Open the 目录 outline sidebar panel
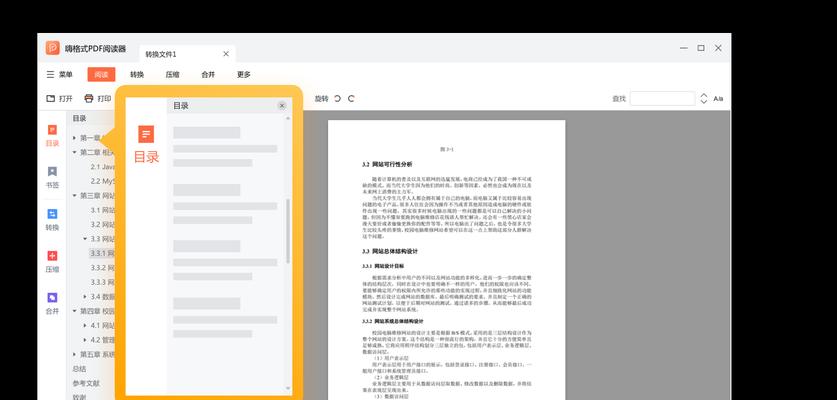 (52, 136)
